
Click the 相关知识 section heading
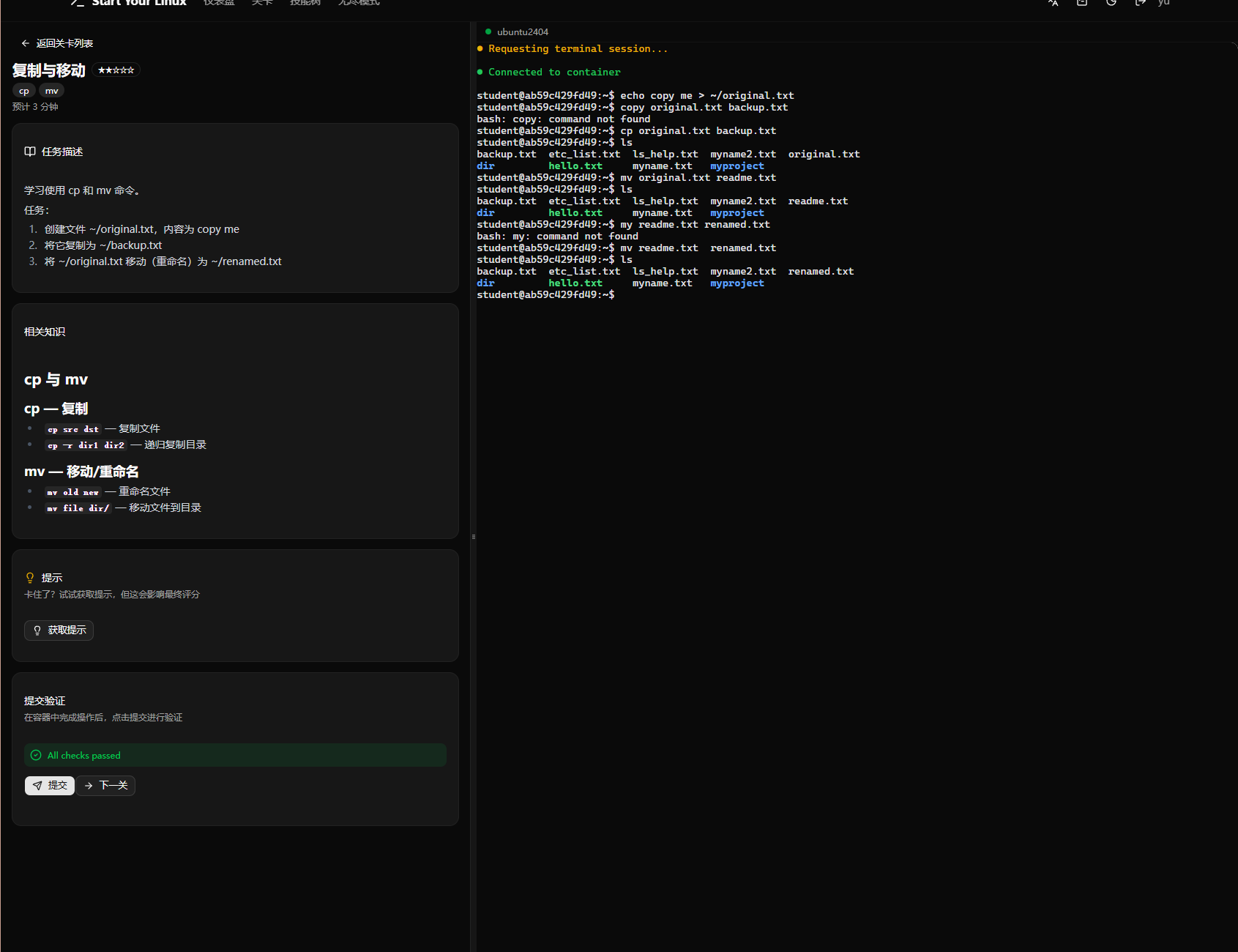45,332
